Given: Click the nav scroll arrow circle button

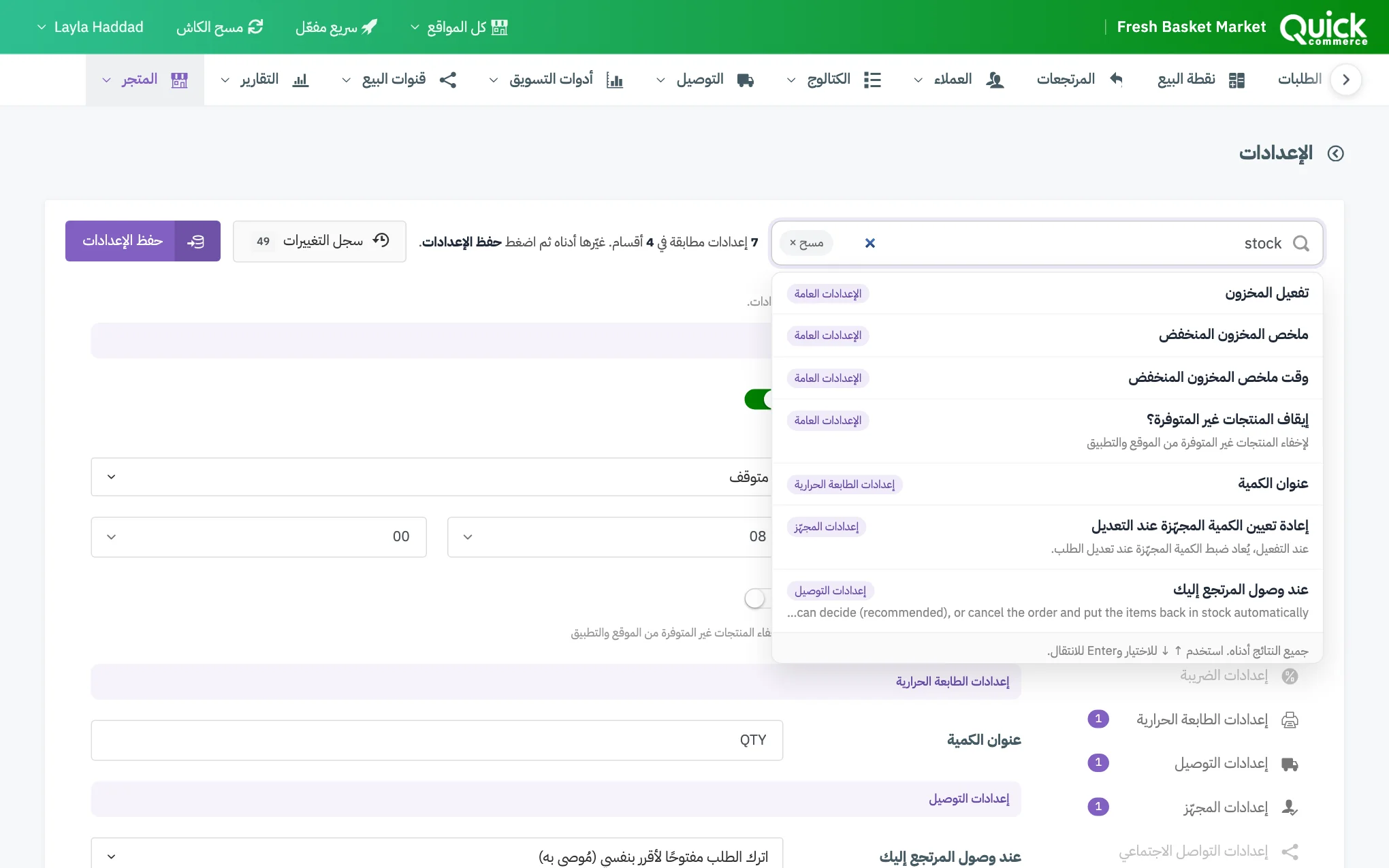Looking at the screenshot, I should pos(1345,80).
